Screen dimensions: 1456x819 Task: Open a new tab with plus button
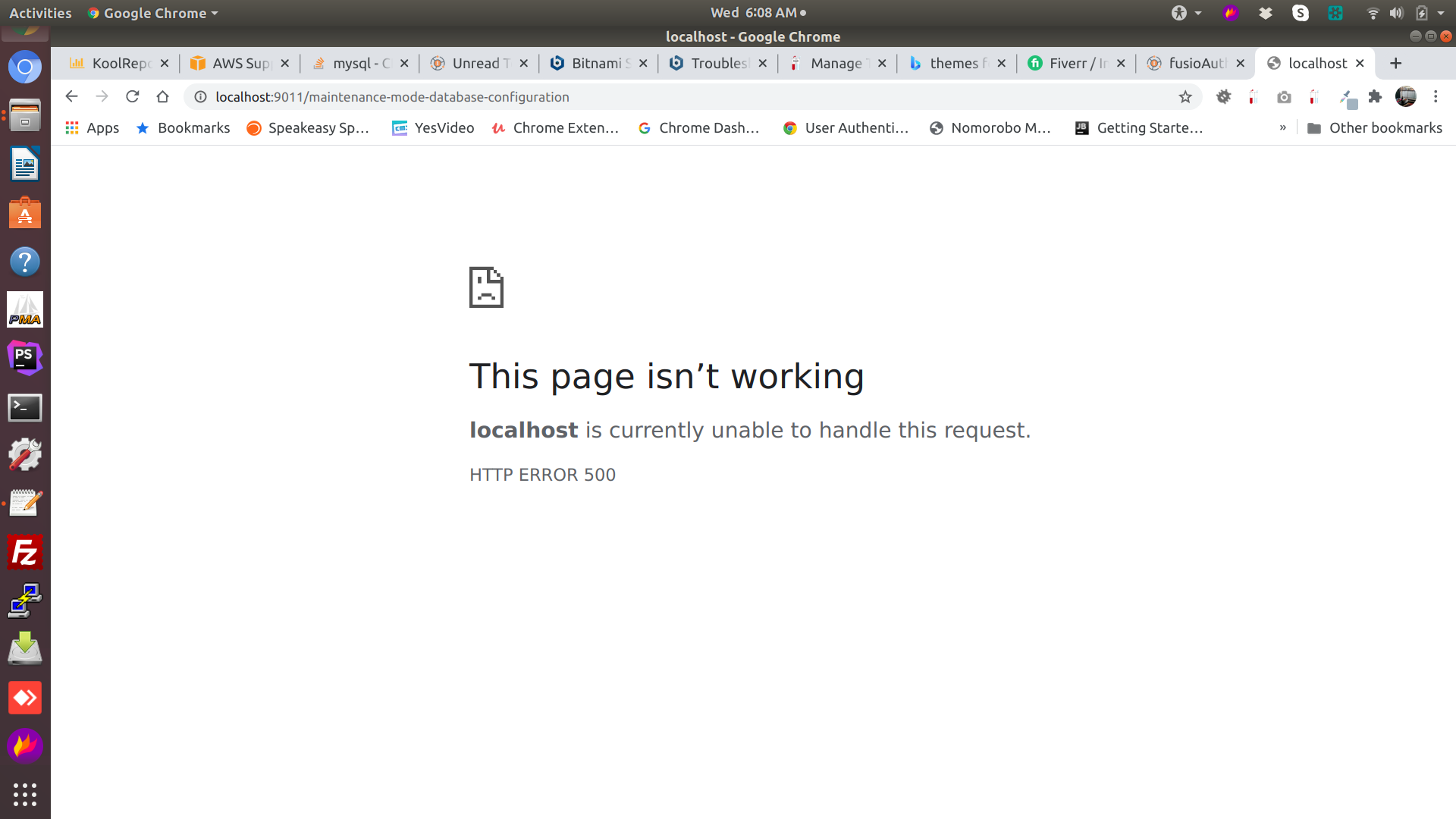pos(1395,63)
